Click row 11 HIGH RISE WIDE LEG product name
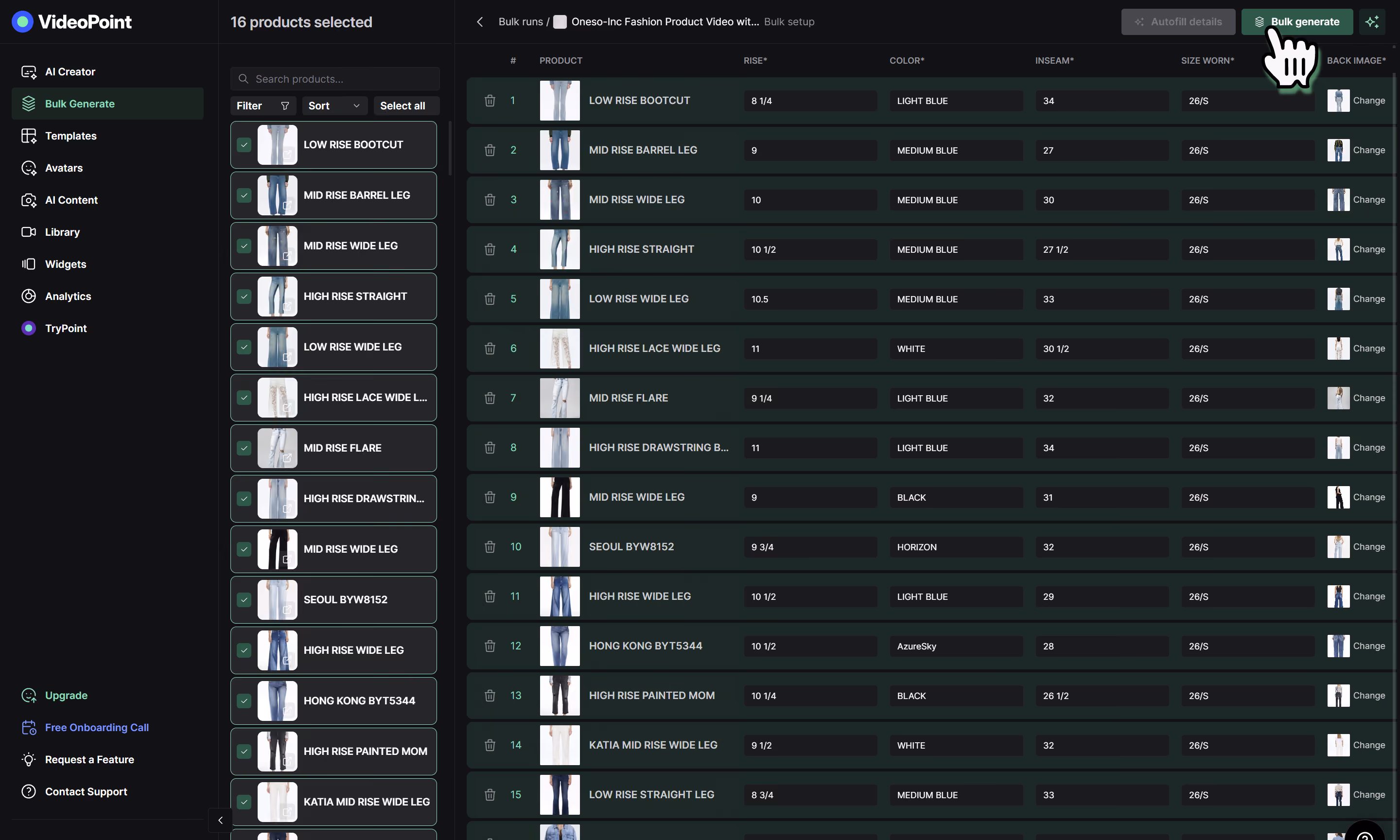The image size is (1400, 840). point(639,596)
